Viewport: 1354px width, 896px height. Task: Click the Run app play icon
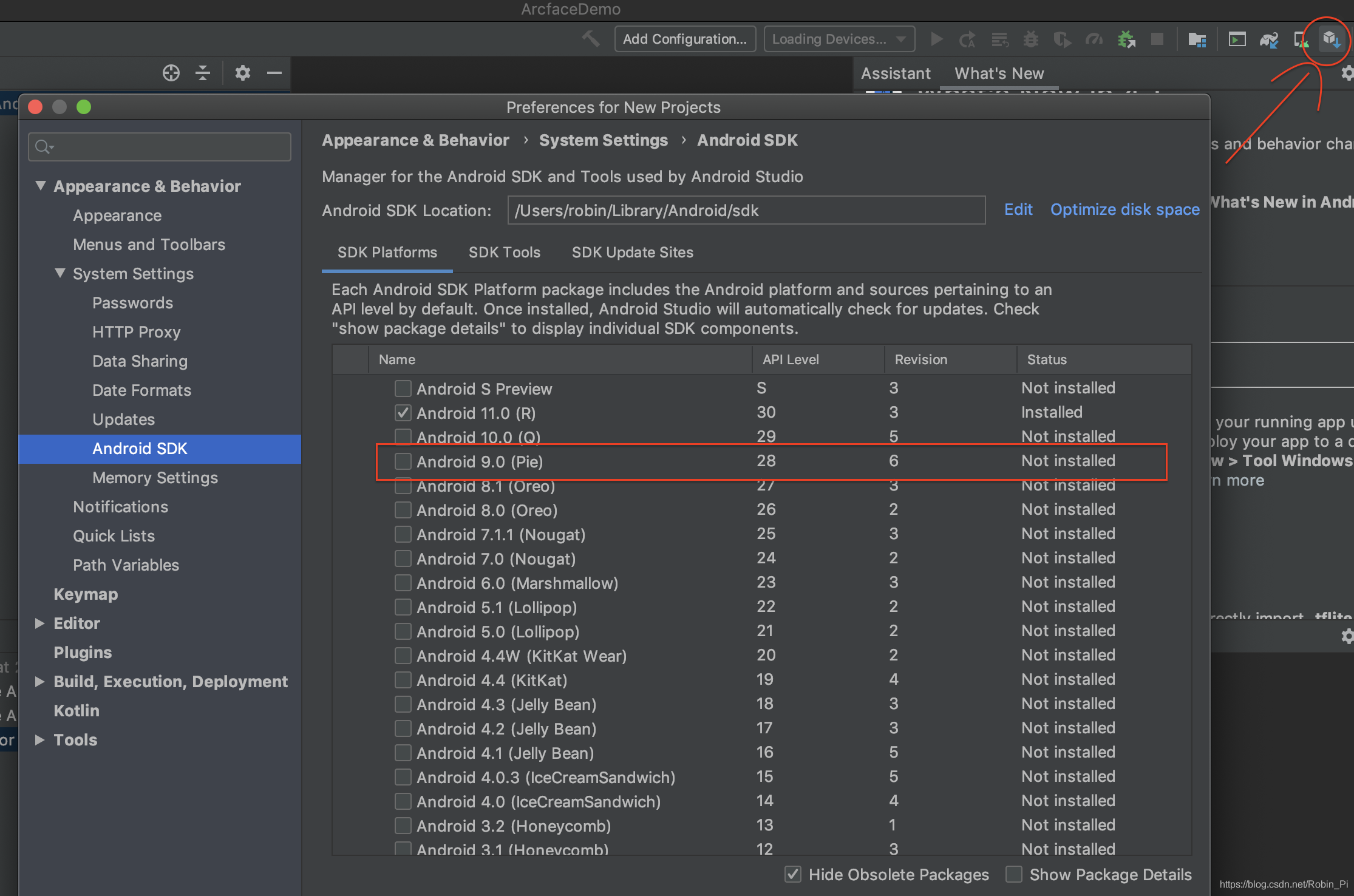pyautogui.click(x=936, y=39)
